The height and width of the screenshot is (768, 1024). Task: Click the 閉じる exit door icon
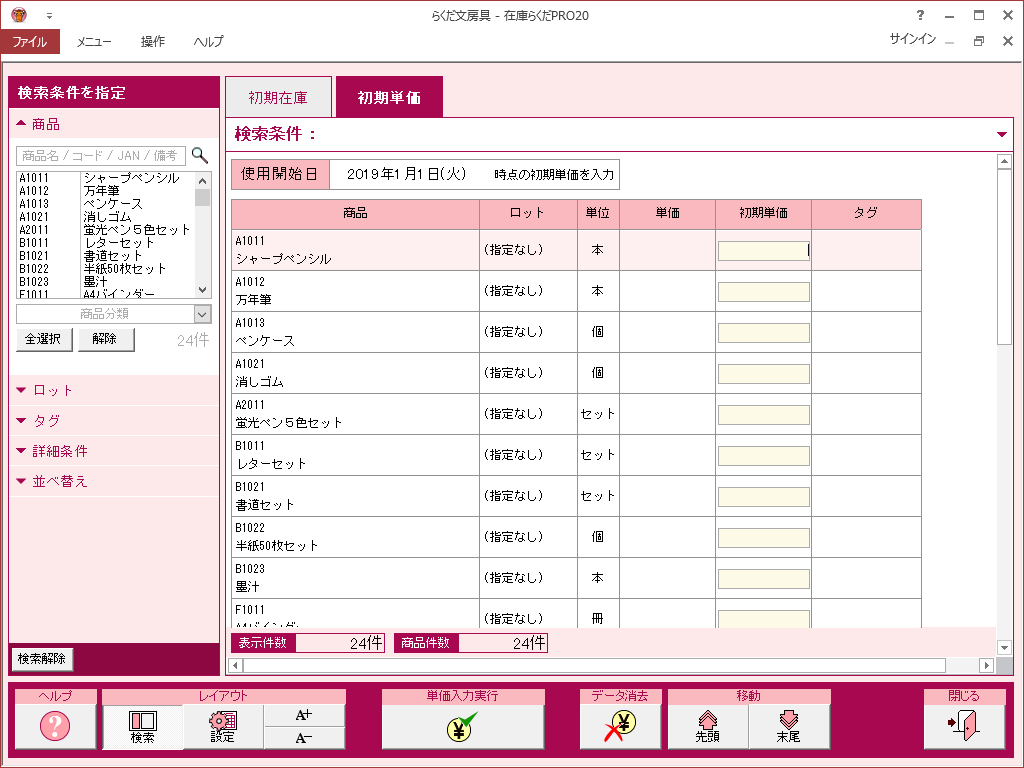pos(964,726)
